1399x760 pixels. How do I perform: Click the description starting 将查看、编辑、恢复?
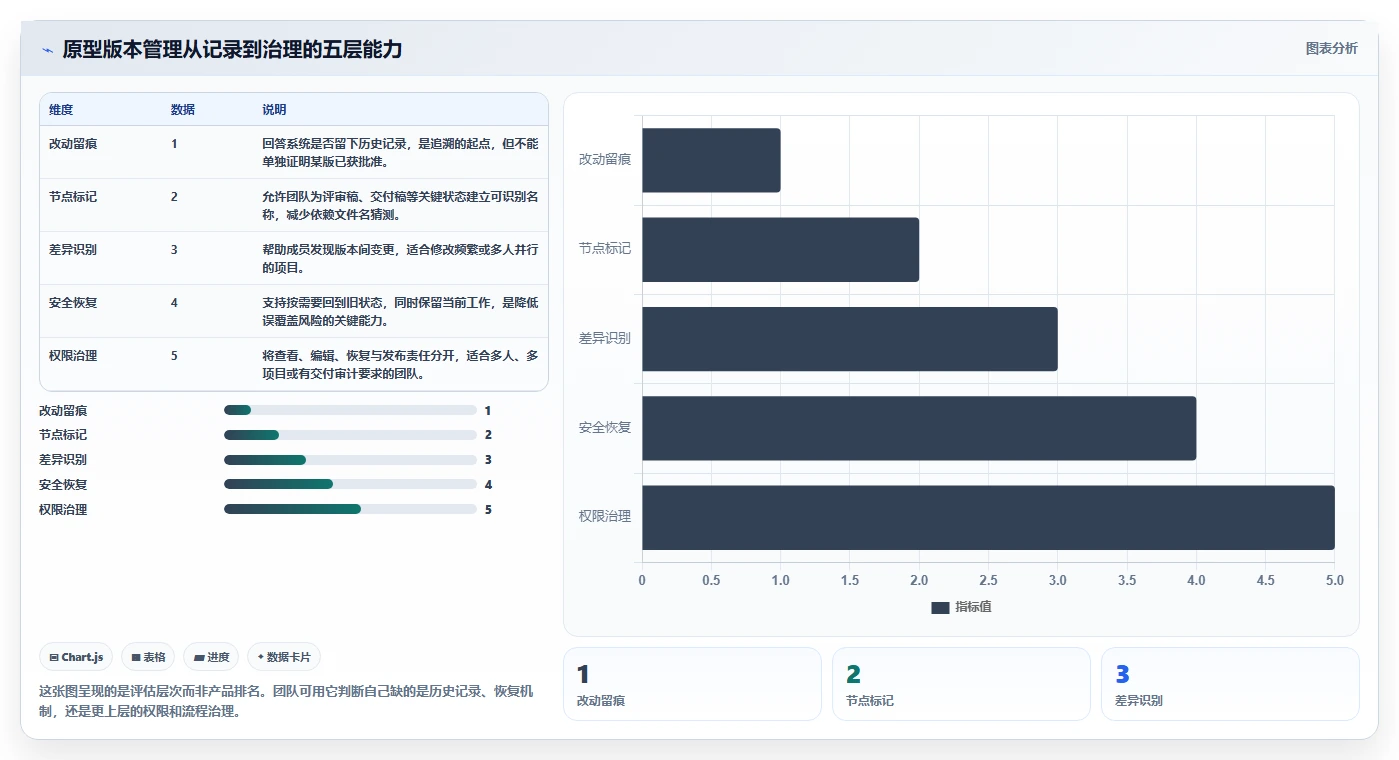tap(400, 364)
